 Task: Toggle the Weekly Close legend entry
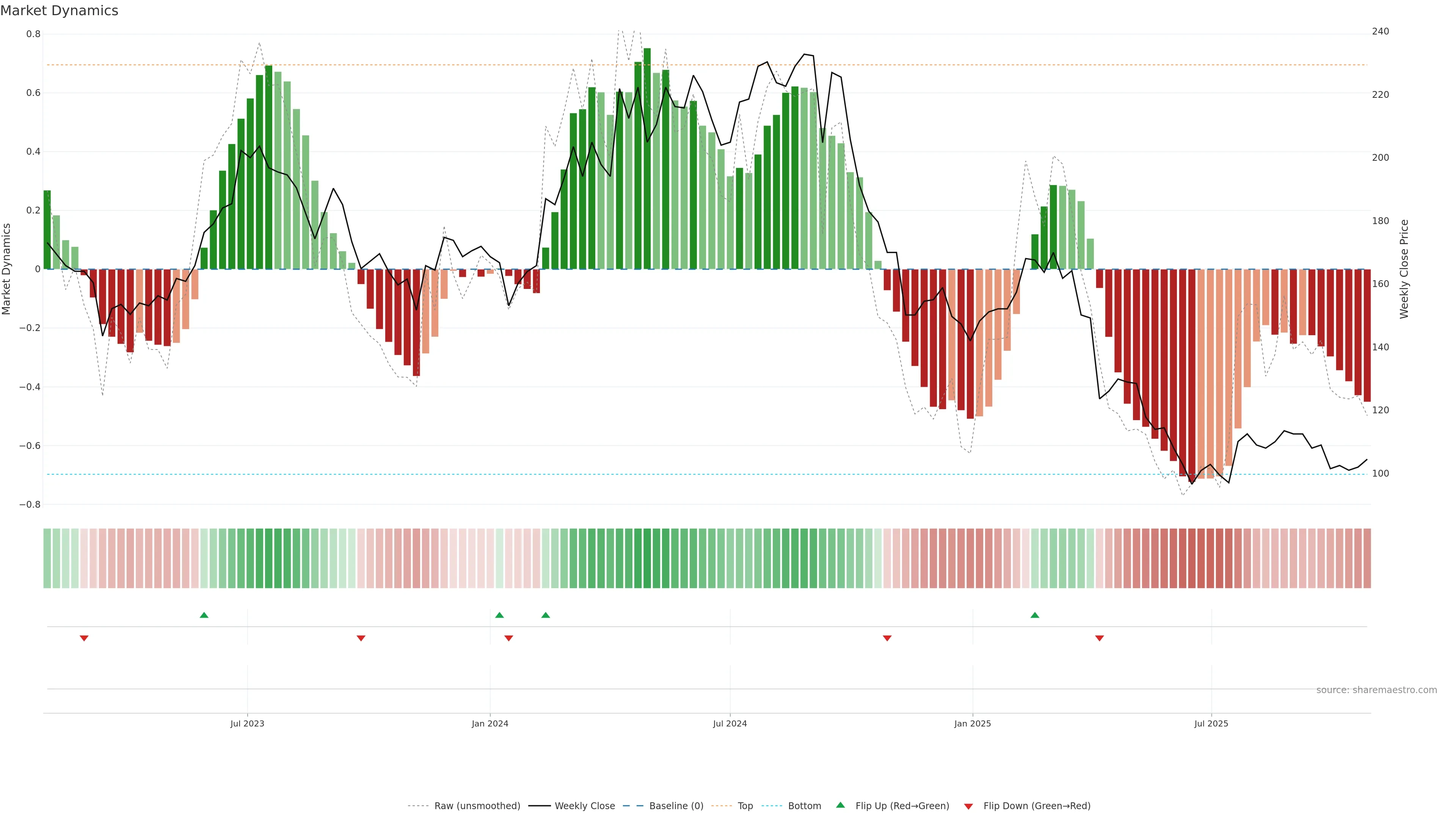pyautogui.click(x=584, y=806)
